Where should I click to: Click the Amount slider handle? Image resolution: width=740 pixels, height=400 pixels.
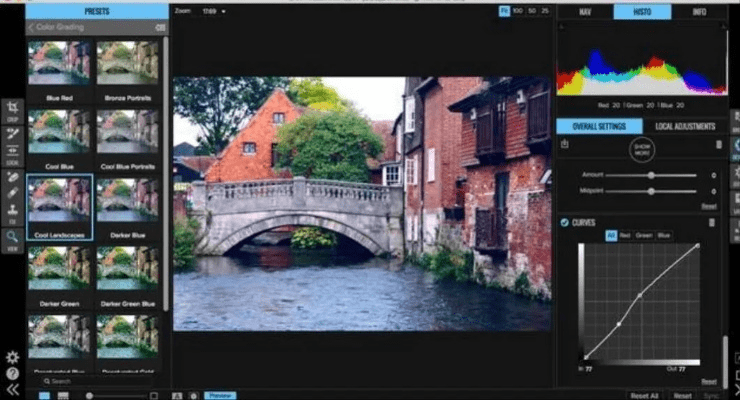(651, 175)
